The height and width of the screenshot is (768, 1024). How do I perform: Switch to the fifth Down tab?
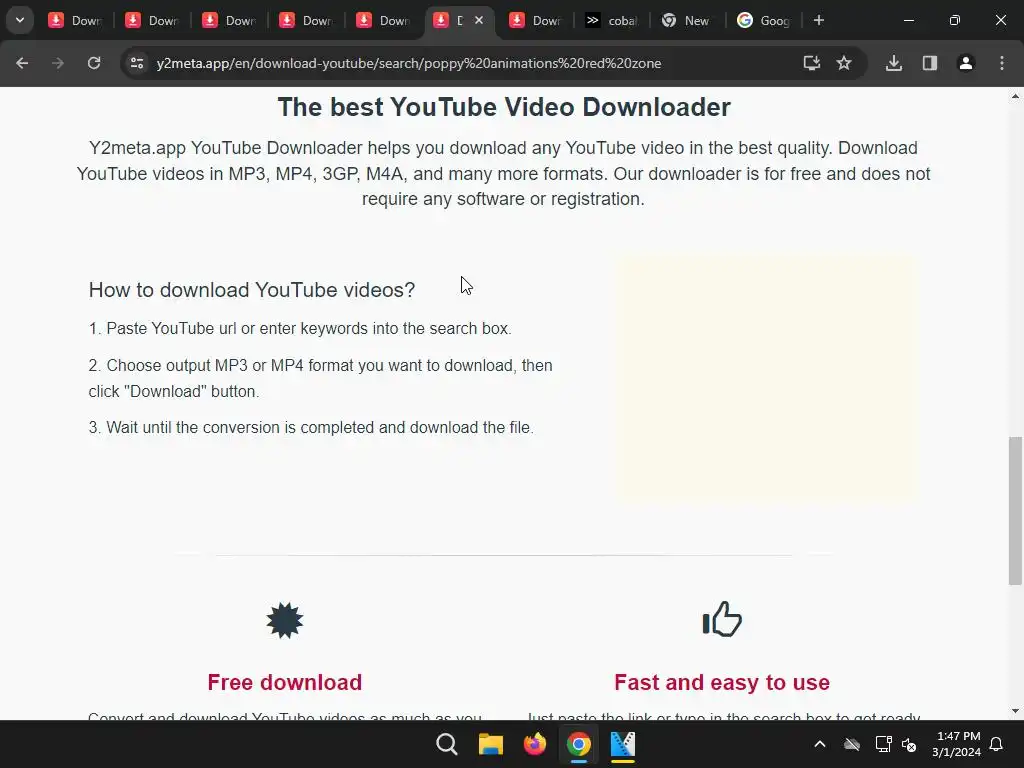383,20
